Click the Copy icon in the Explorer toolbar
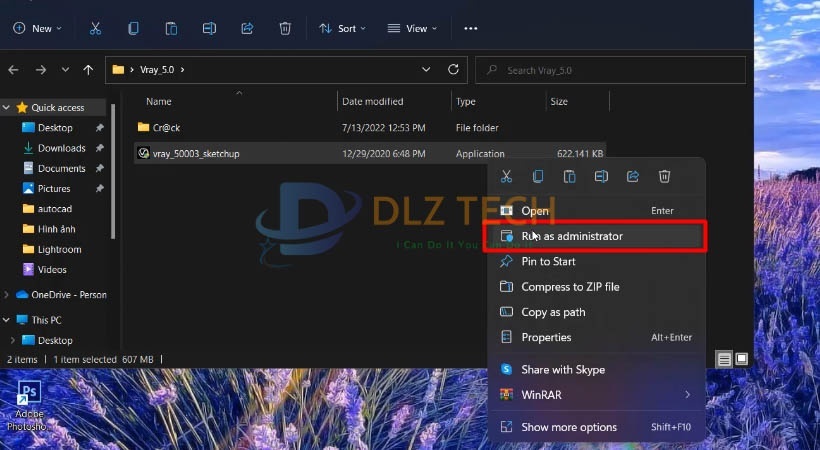Screen dimensions: 820x450 [133, 28]
